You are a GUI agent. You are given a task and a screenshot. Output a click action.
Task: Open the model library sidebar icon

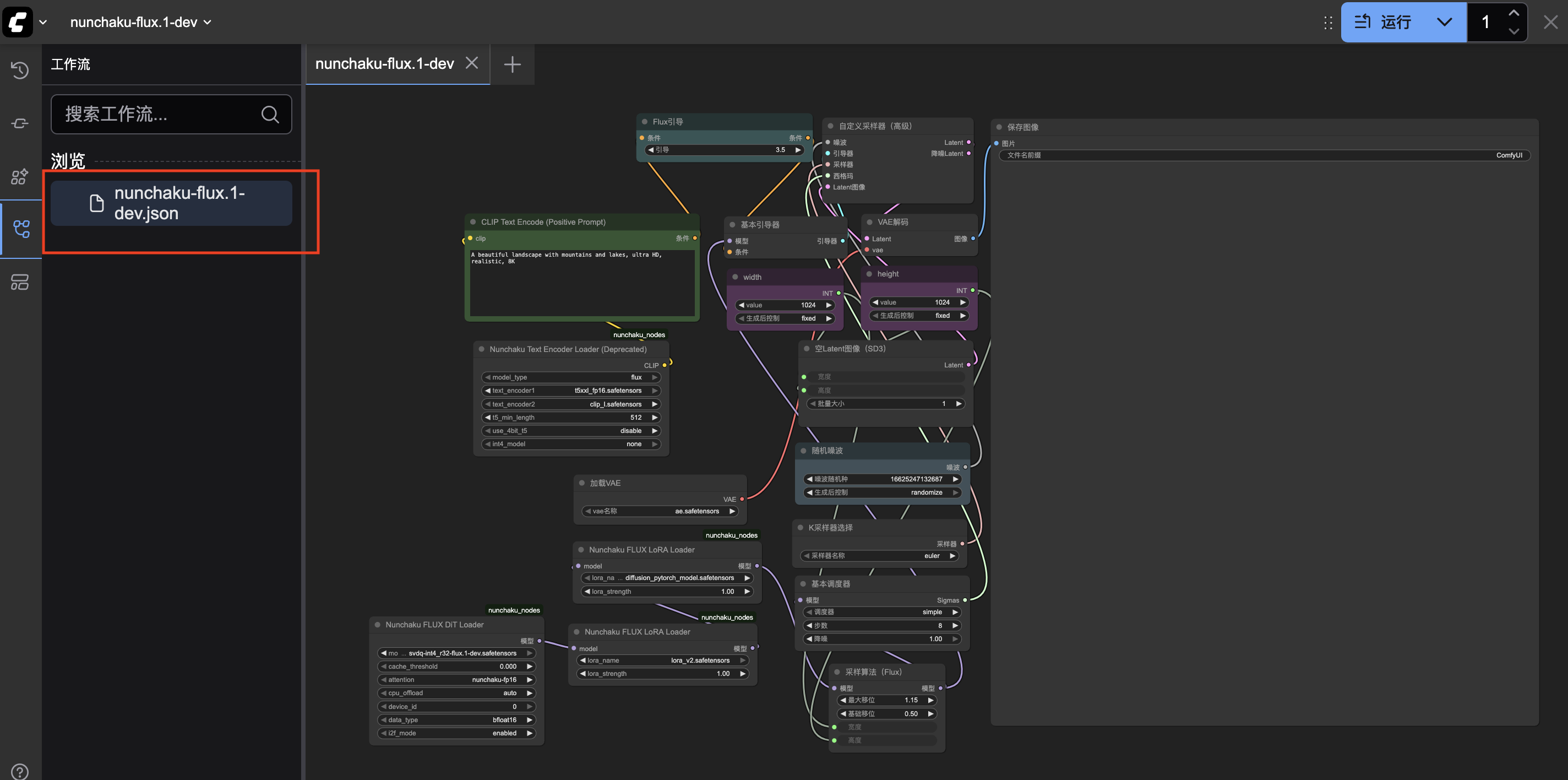click(20, 177)
